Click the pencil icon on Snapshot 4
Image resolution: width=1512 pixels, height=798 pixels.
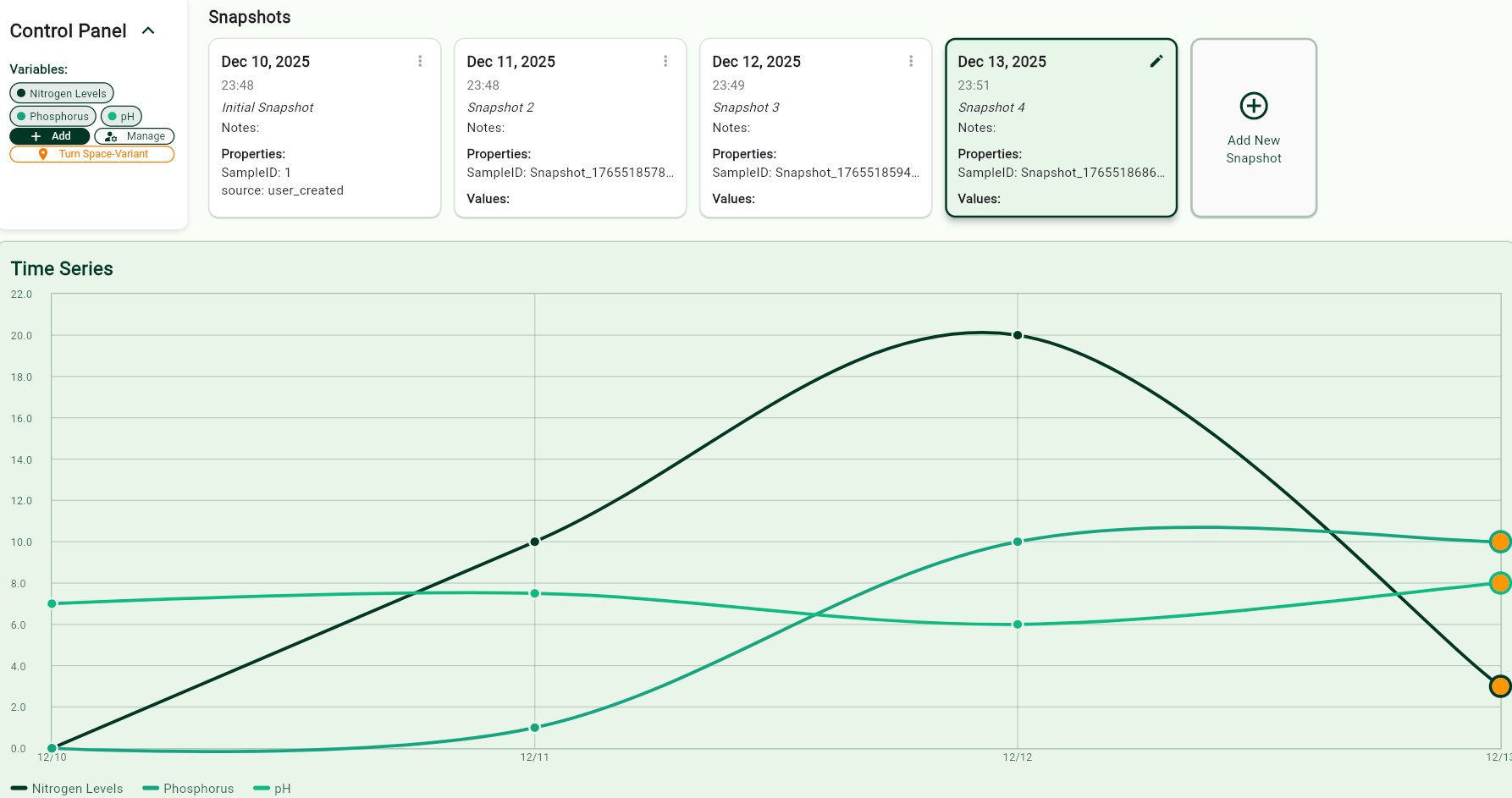1156,61
